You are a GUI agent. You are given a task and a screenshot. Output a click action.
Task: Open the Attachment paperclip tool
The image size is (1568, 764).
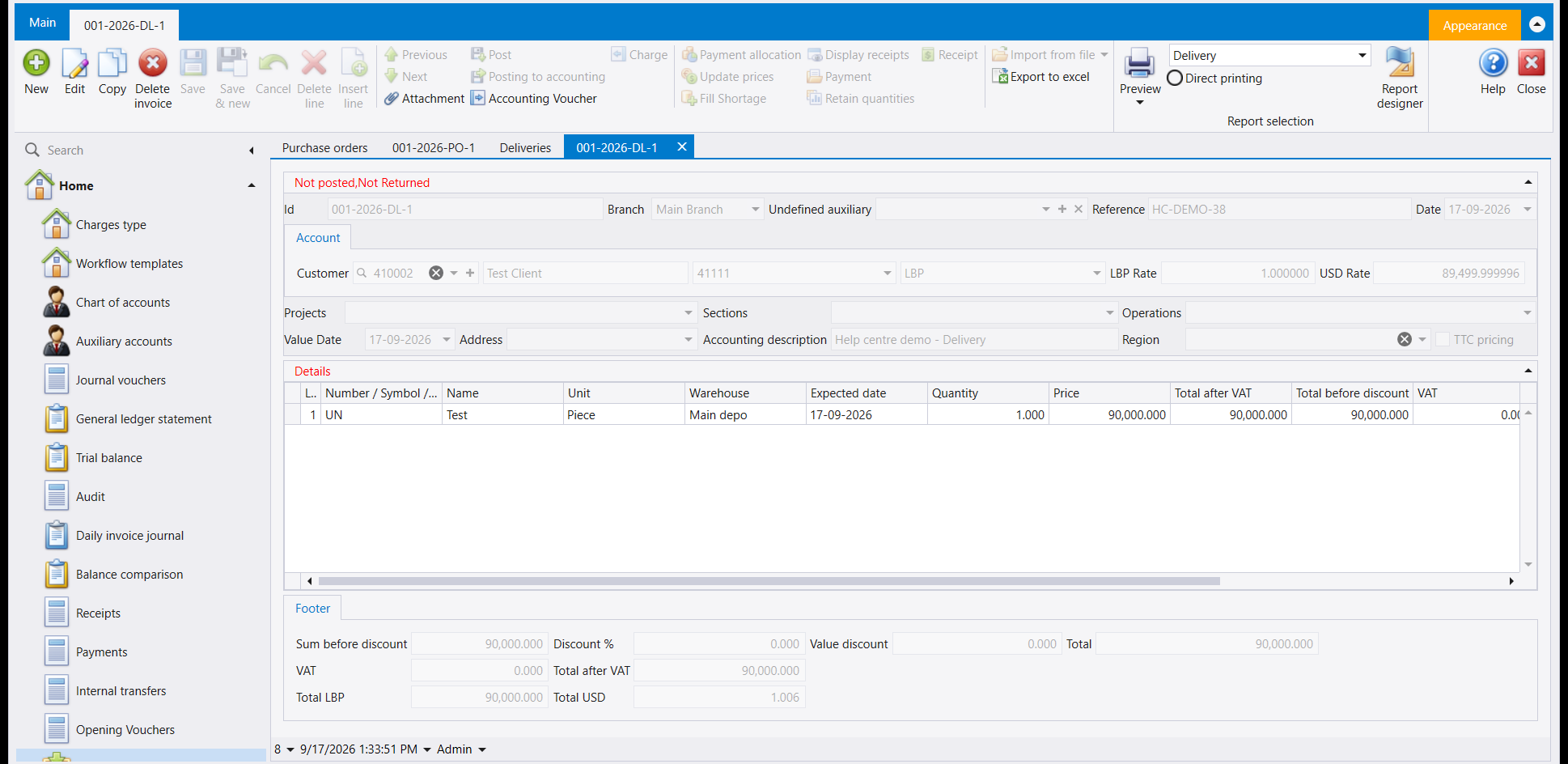tap(424, 99)
